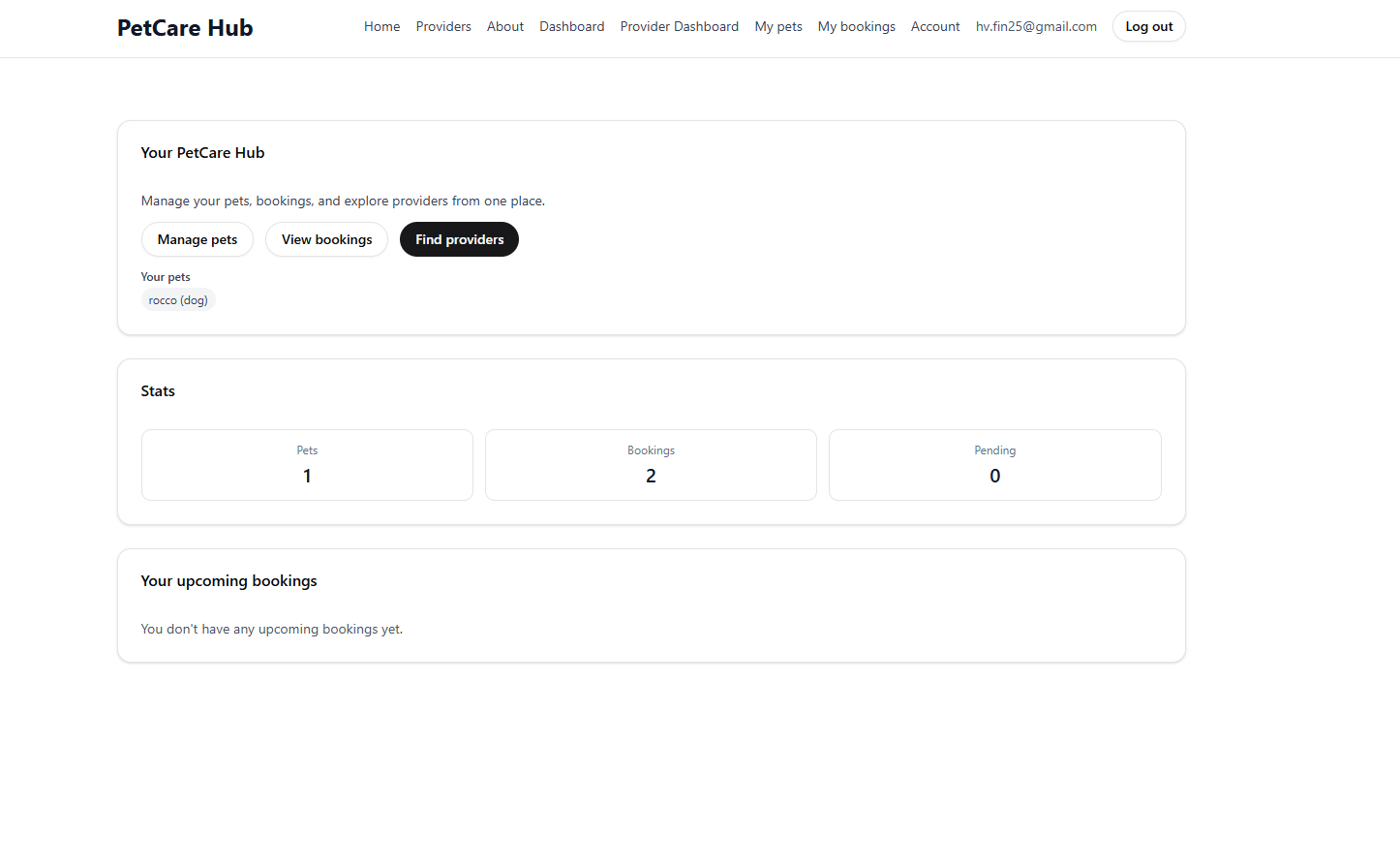Go to the Dashboard nav link
This screenshot has width=1400, height=867.
tap(571, 26)
